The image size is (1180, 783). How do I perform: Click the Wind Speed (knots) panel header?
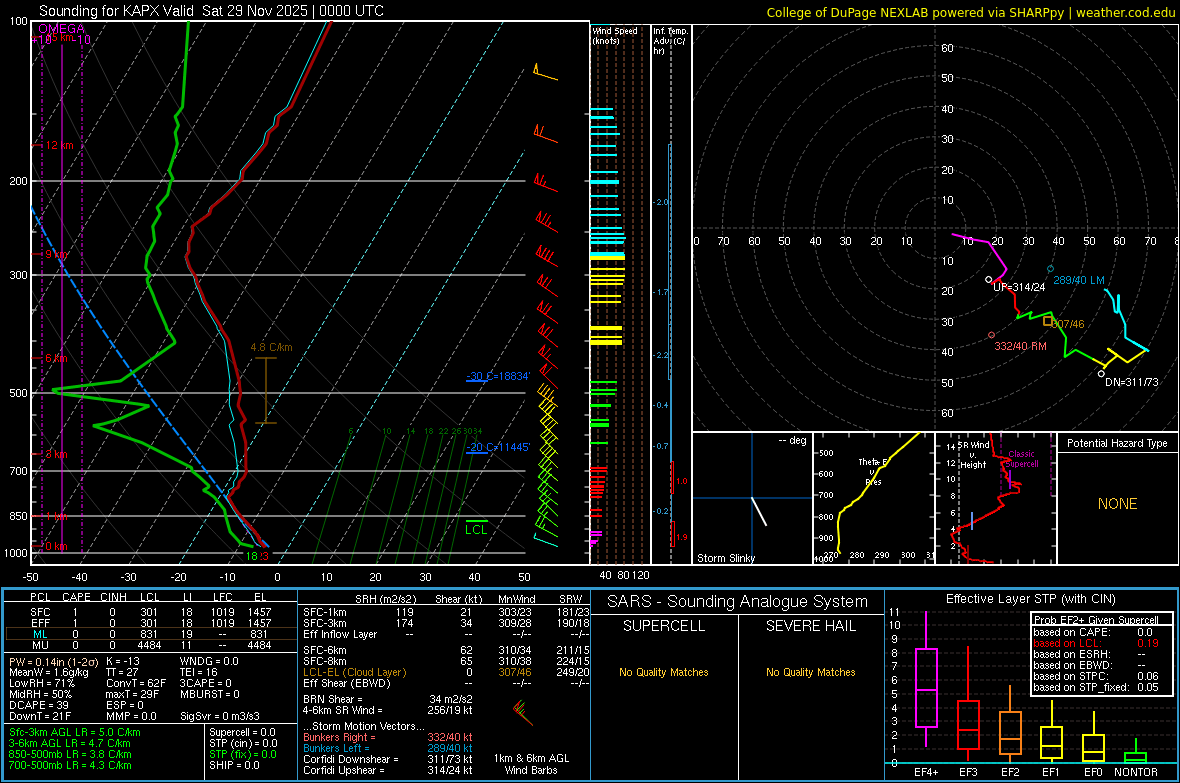point(615,35)
